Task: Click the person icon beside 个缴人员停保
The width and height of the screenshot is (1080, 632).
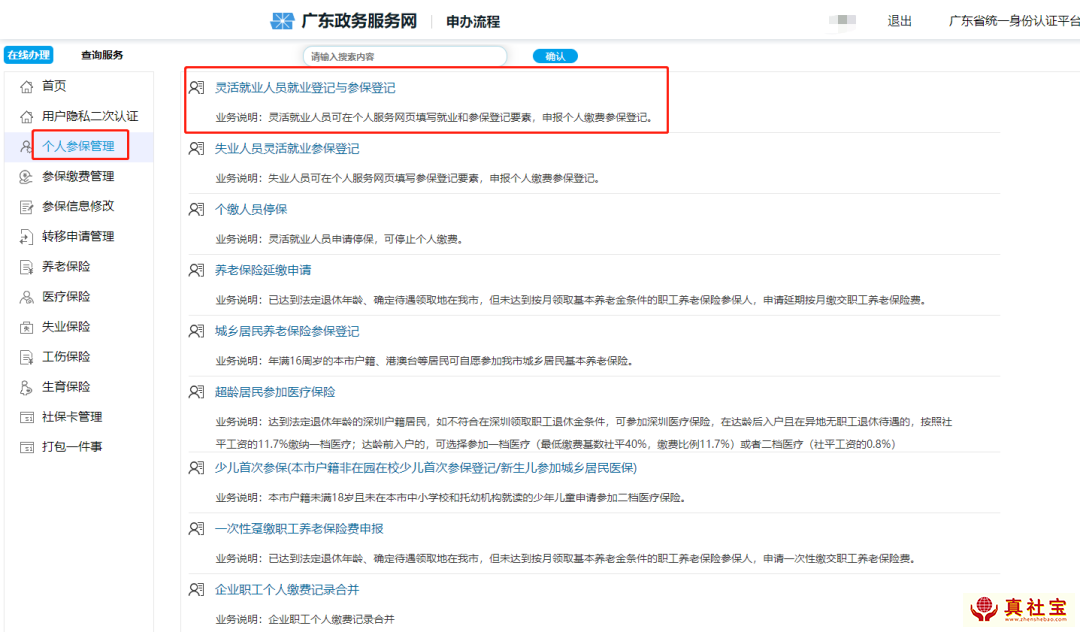Action: [197, 210]
